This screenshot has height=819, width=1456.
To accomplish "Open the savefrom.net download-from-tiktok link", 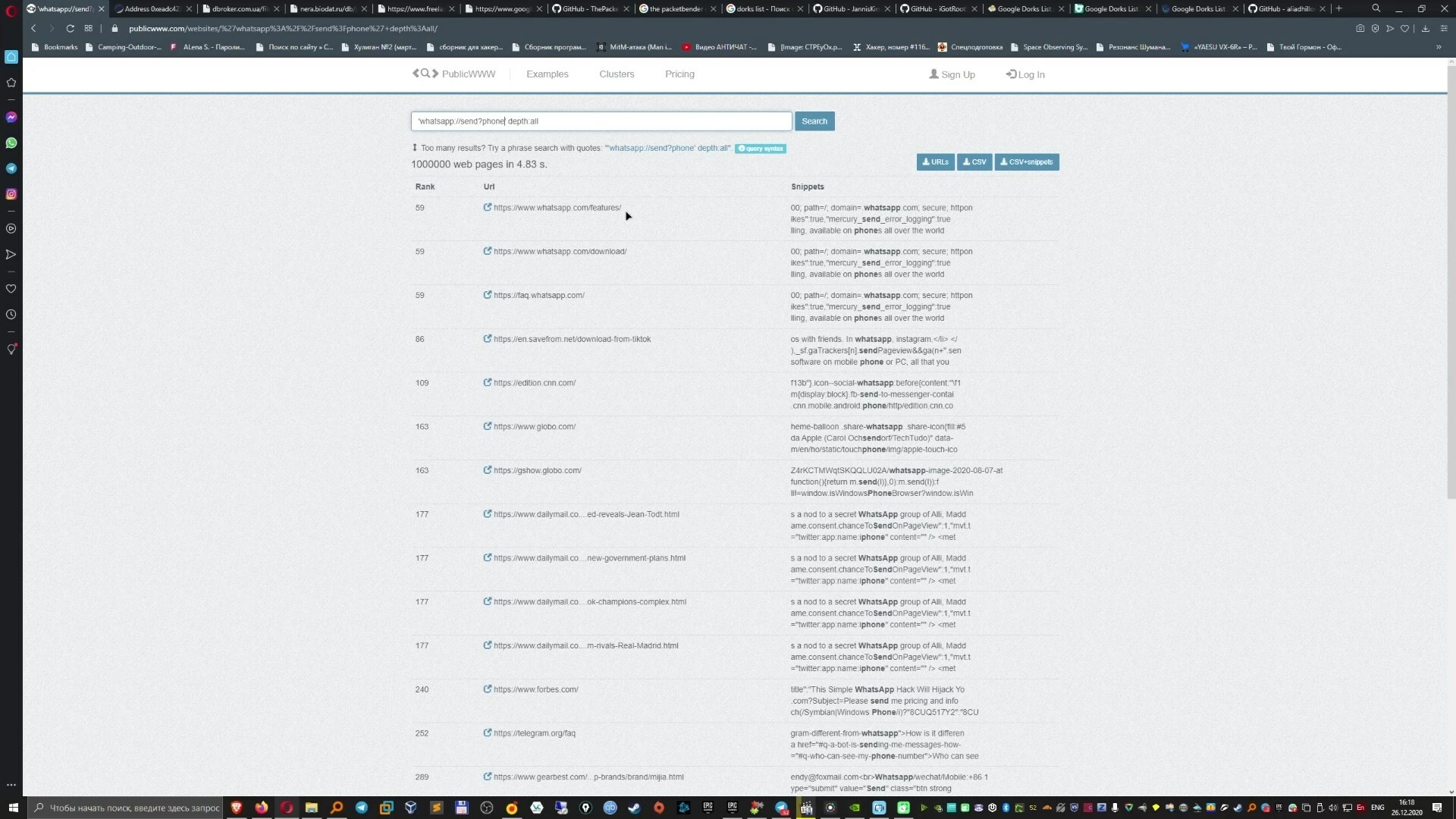I will click(x=572, y=339).
